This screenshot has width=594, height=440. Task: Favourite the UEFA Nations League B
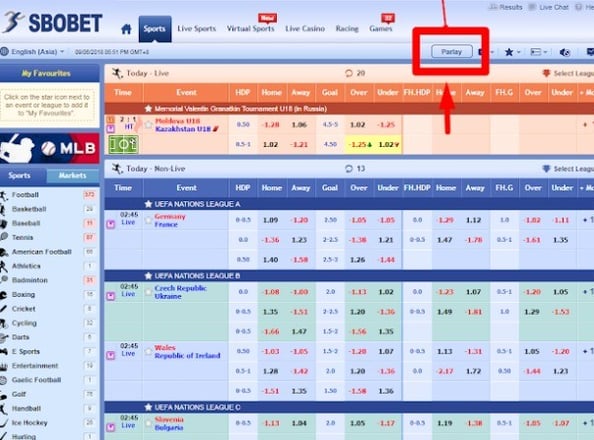coord(148,276)
